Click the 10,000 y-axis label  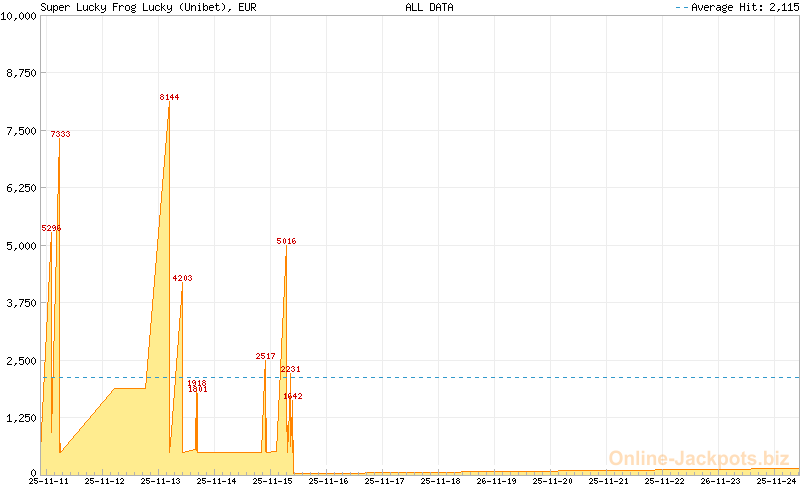point(19,17)
